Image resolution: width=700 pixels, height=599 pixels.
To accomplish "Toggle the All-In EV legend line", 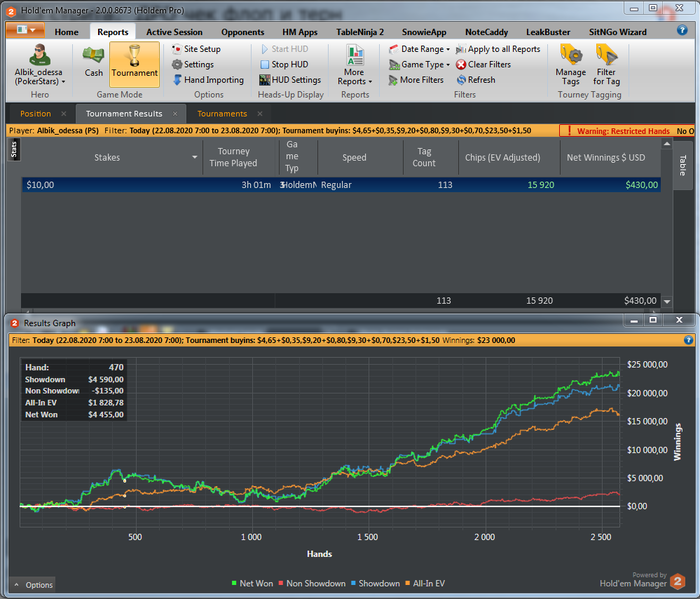I will click(425, 583).
